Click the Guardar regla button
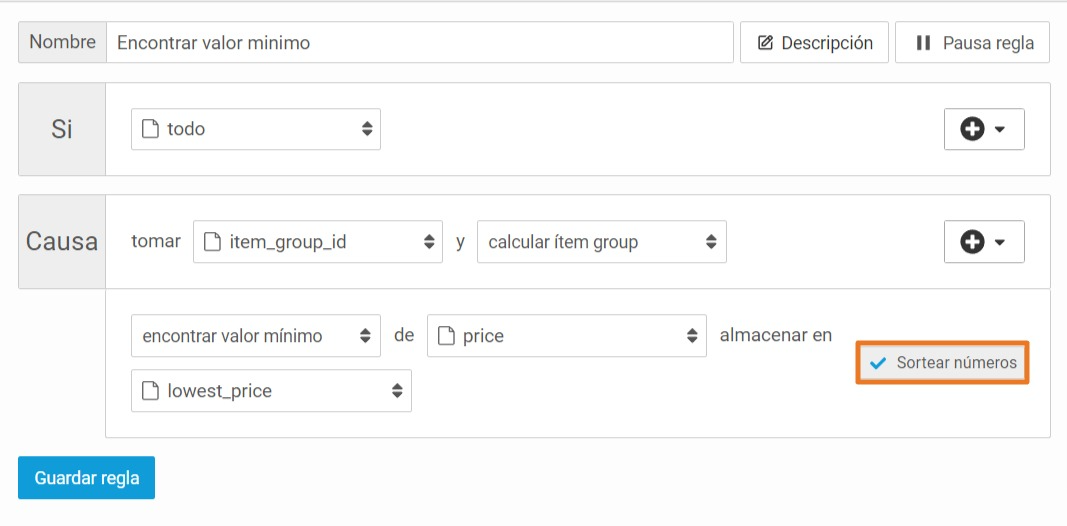 pyautogui.click(x=86, y=478)
